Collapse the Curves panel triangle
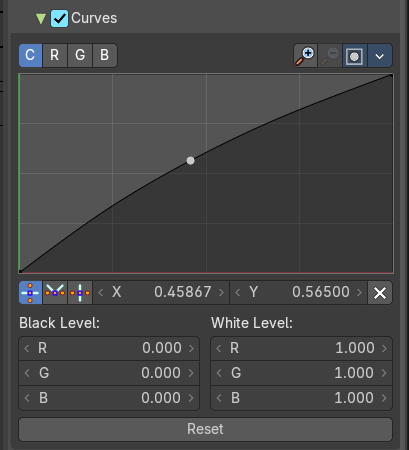Screen dimensions: 409x450 pyautogui.click(x=41, y=19)
